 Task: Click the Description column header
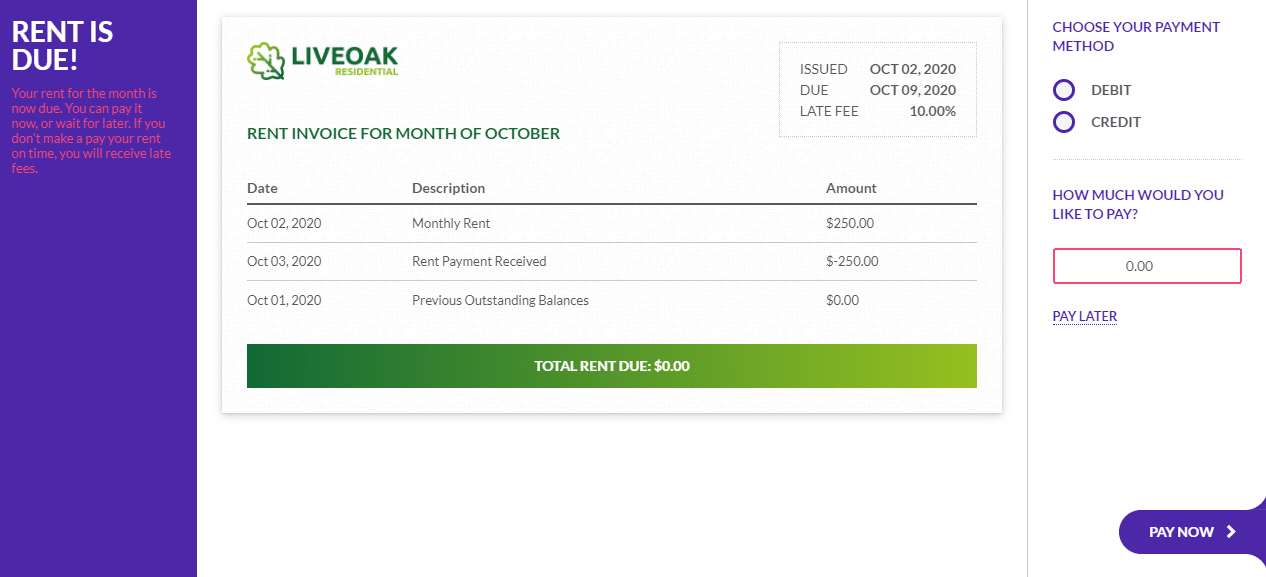[448, 188]
